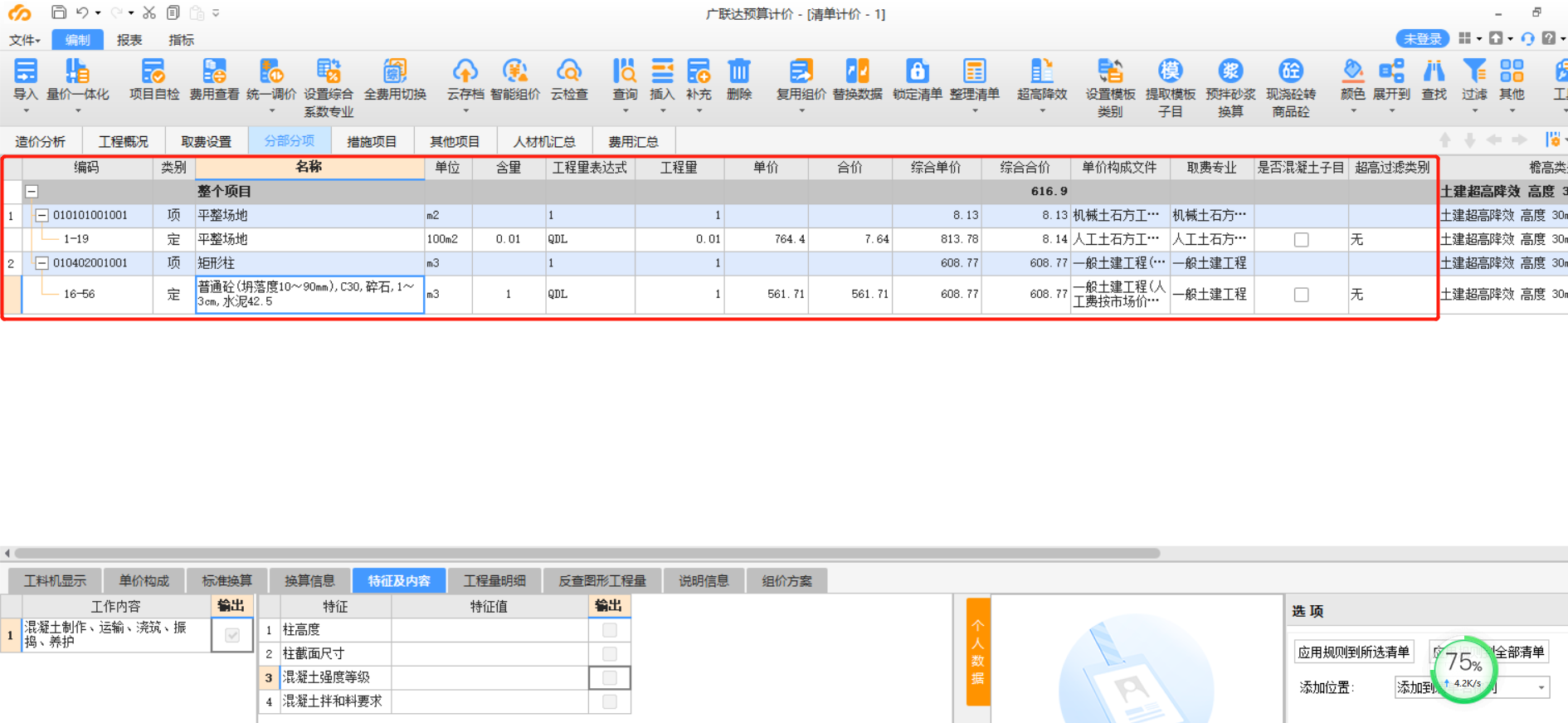The image size is (1568, 723).
Task: Switch to the 指标 ribbon tab
Action: tap(181, 40)
